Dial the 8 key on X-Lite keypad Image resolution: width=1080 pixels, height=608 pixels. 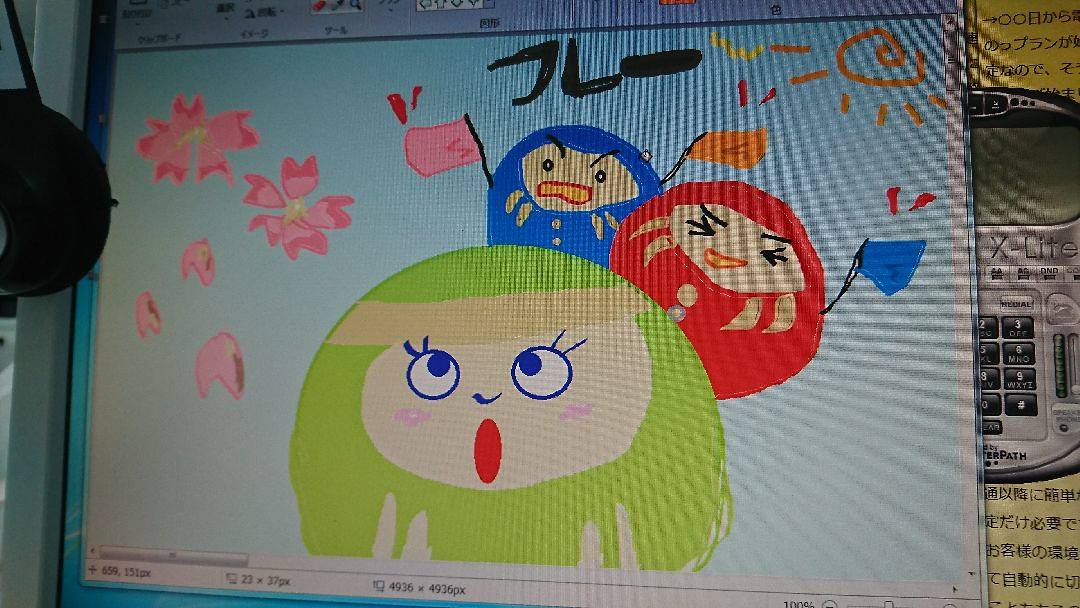[990, 379]
